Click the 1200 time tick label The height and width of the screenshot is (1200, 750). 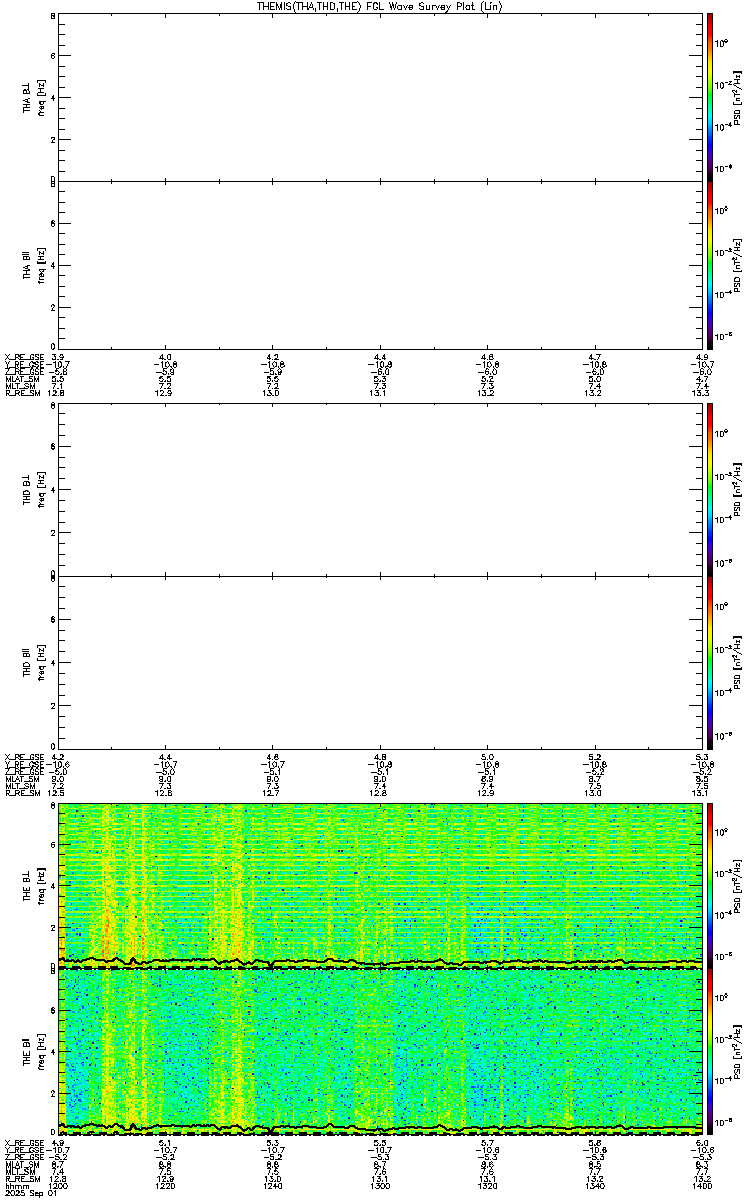point(59,1184)
